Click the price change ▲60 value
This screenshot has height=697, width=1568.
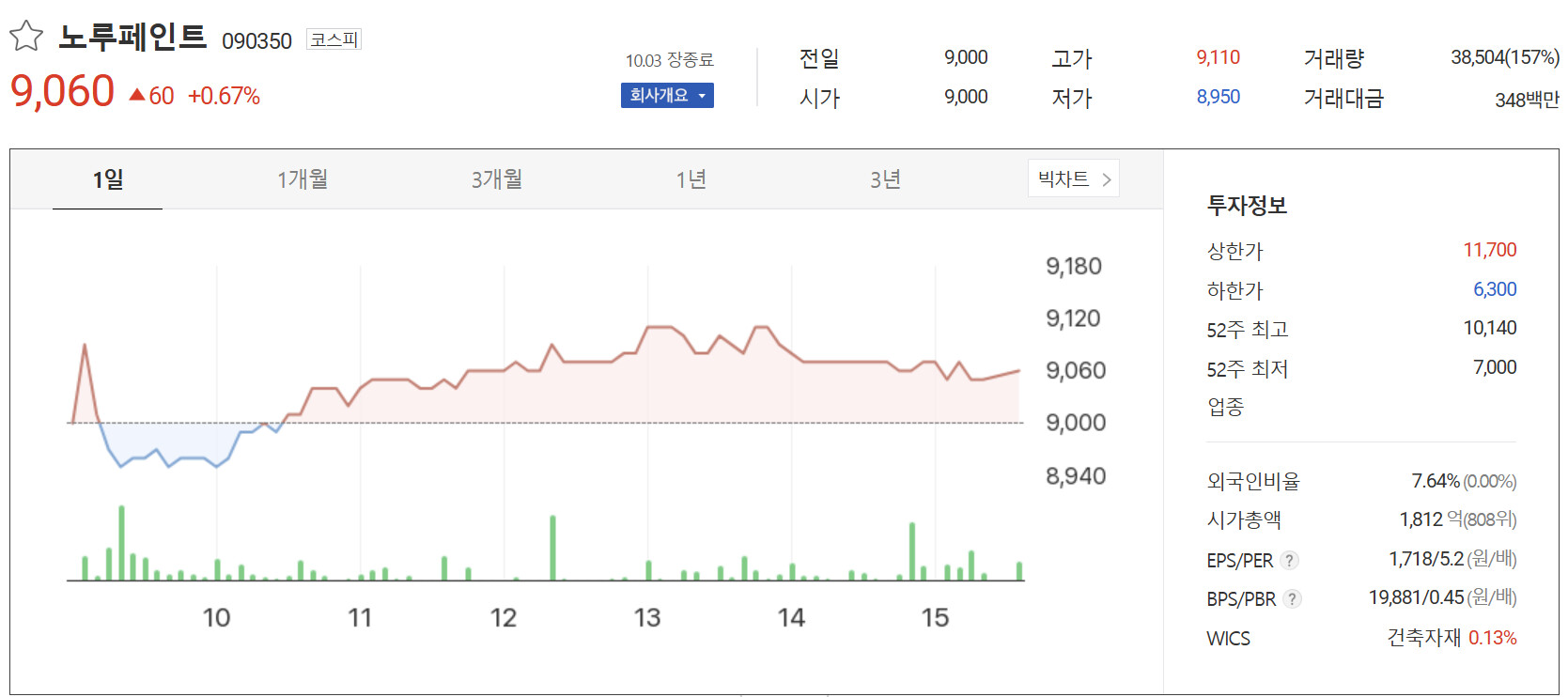151,96
